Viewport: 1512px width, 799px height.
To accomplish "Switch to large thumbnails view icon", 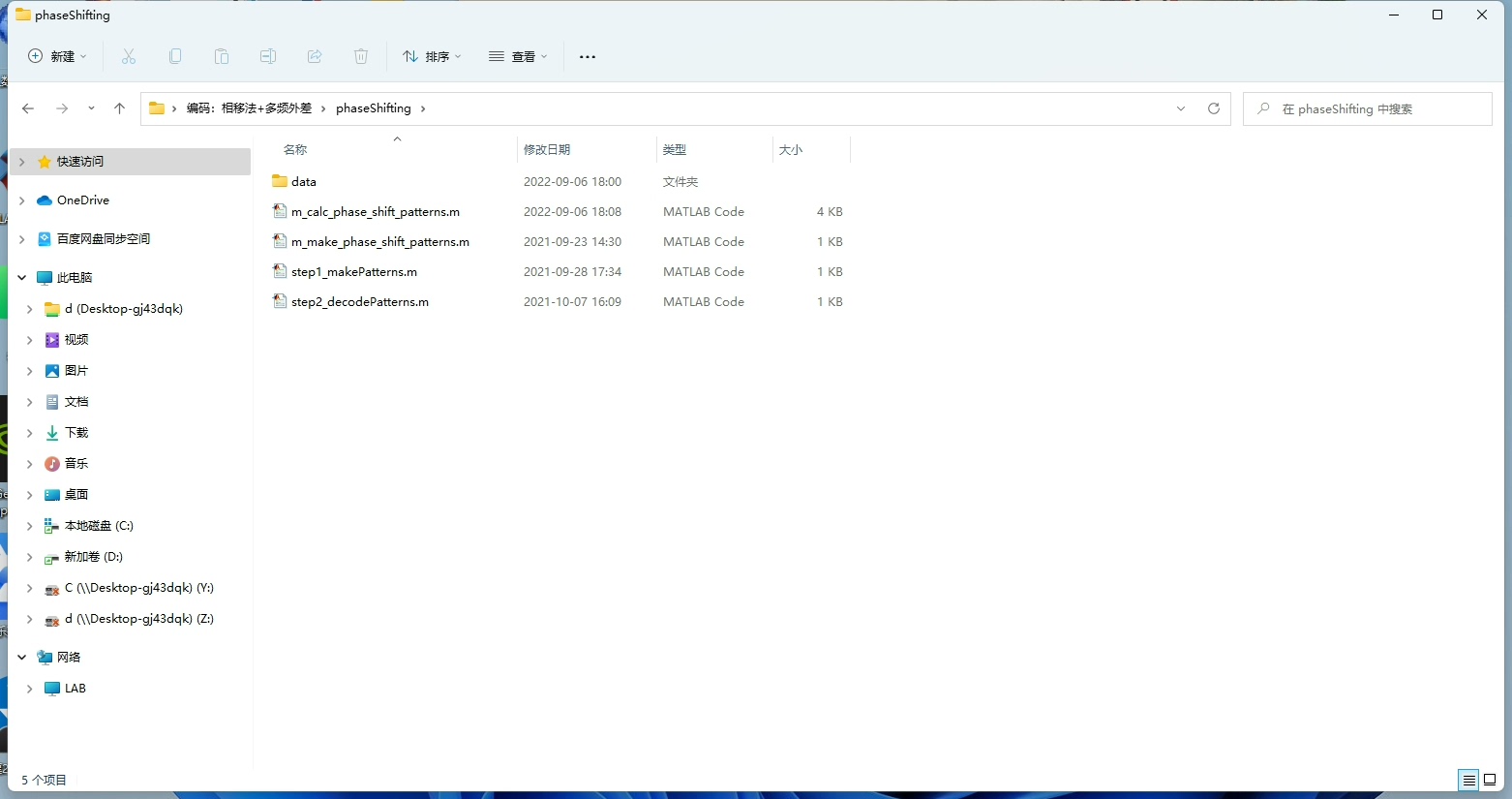I will point(1490,780).
